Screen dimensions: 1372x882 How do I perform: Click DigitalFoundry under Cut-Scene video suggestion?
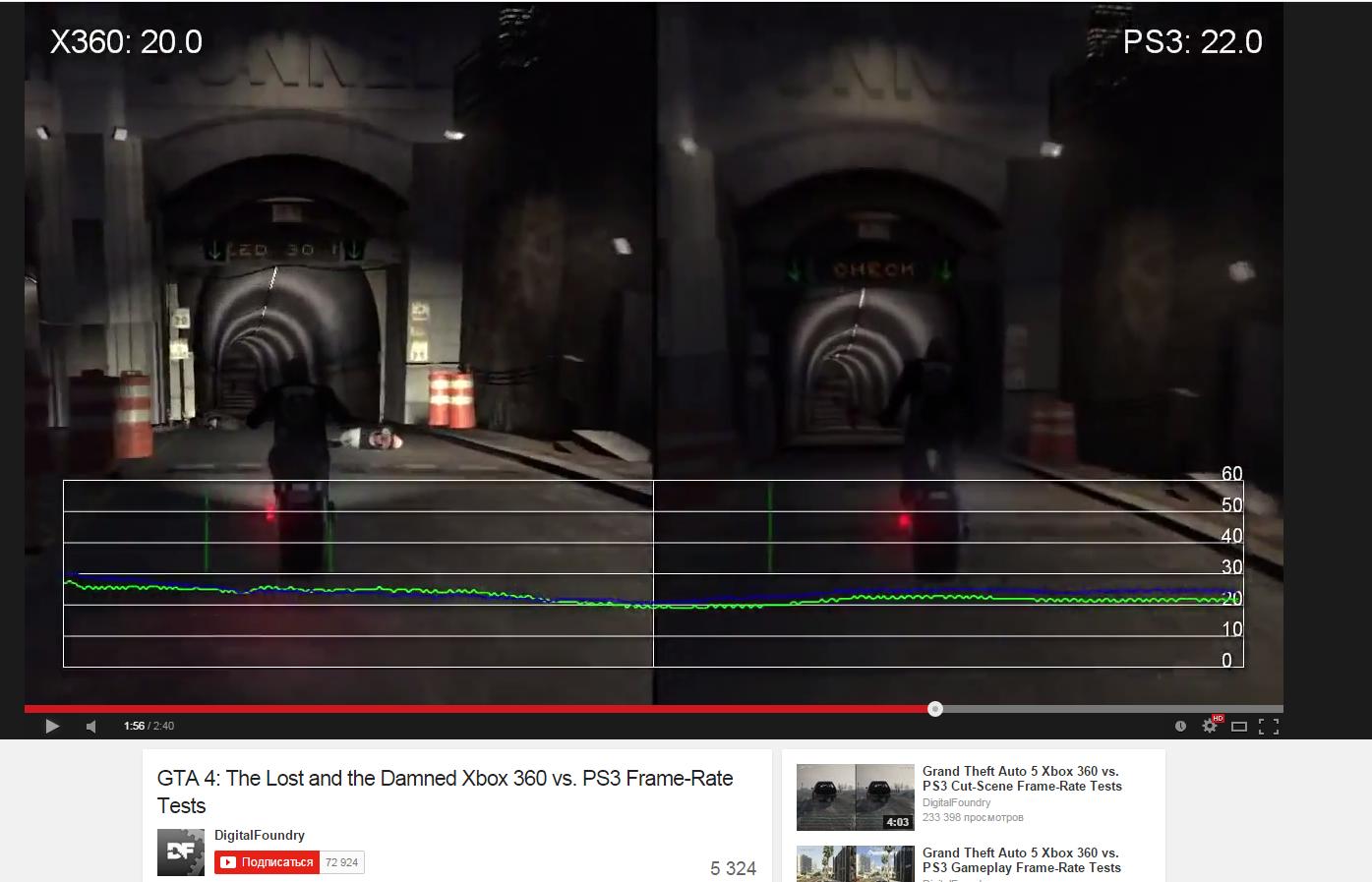coord(956,802)
